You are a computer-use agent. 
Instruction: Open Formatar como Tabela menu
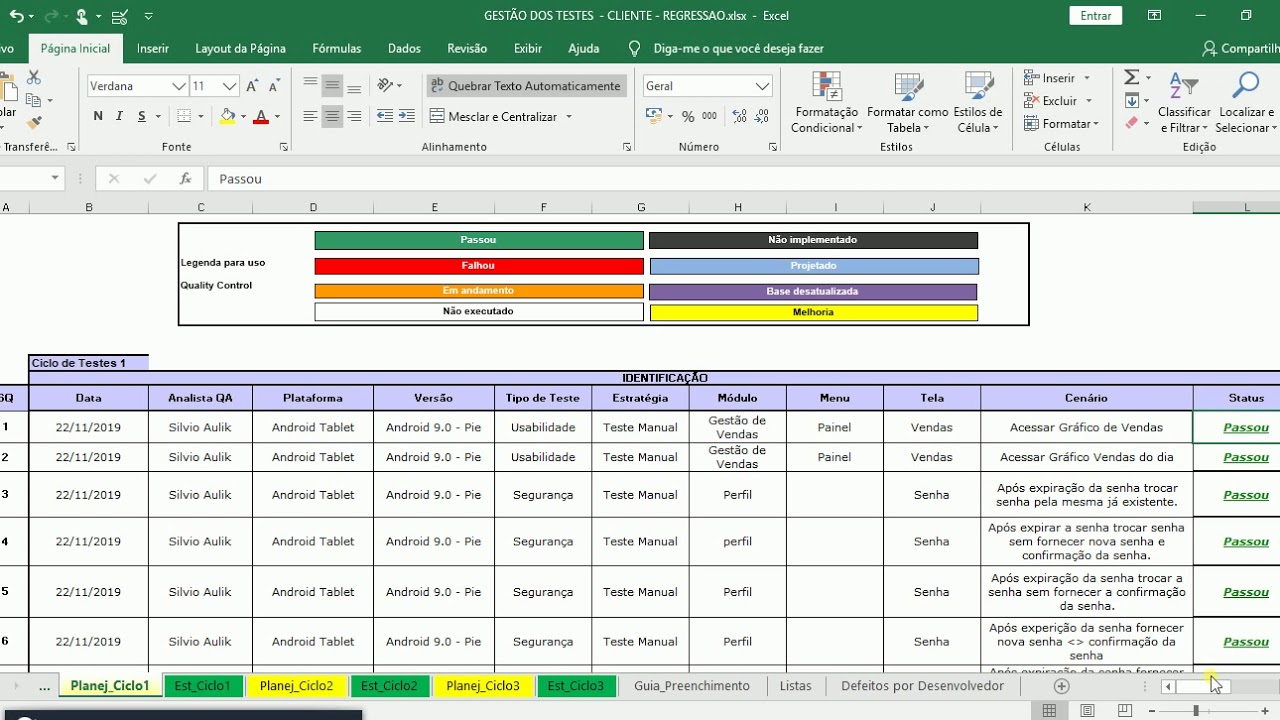(908, 102)
